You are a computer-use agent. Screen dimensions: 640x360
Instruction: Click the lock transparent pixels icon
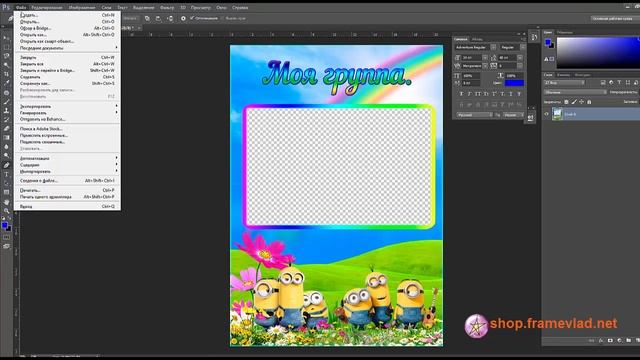coord(566,102)
